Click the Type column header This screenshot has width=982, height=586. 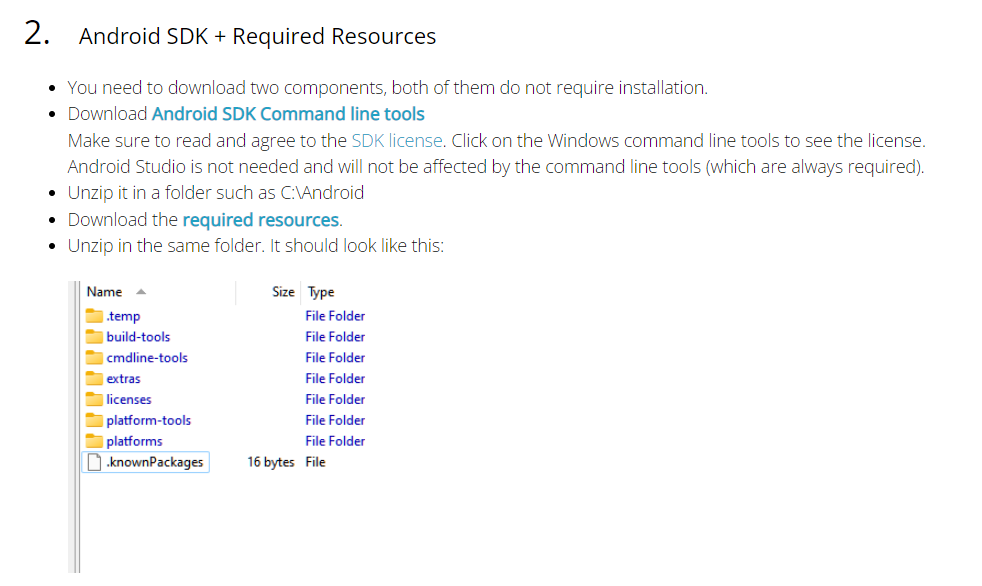pos(321,292)
